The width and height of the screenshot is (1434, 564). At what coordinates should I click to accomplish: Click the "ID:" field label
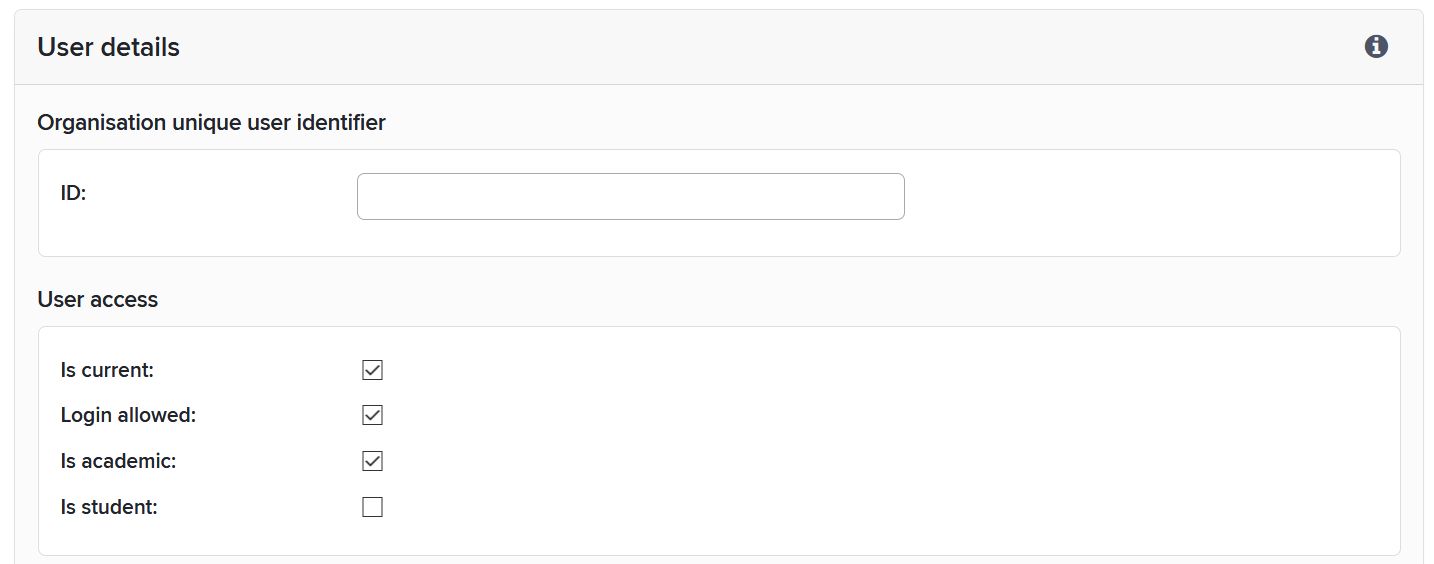tap(74, 194)
